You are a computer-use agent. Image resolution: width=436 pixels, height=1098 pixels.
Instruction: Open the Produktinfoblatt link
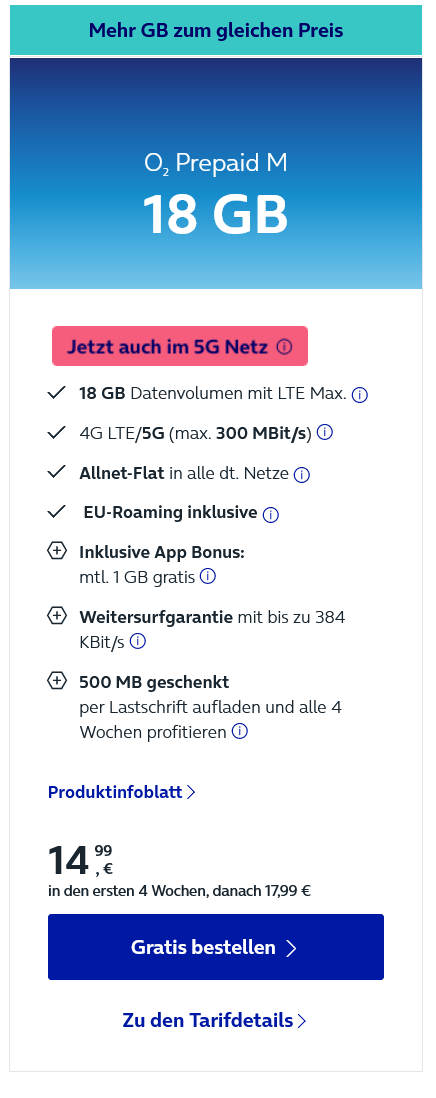(x=122, y=792)
